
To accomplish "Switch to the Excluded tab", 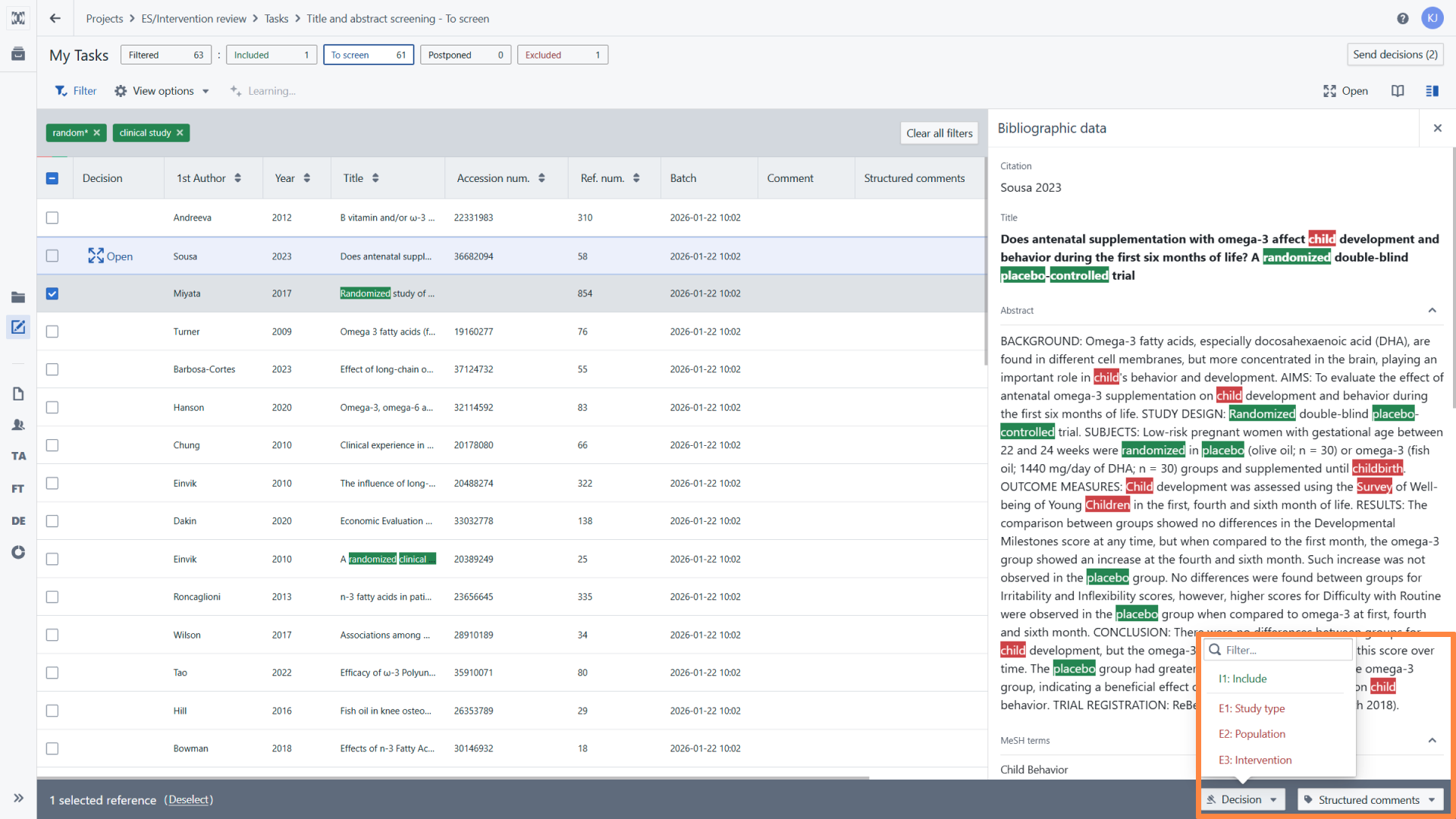I will 562,55.
